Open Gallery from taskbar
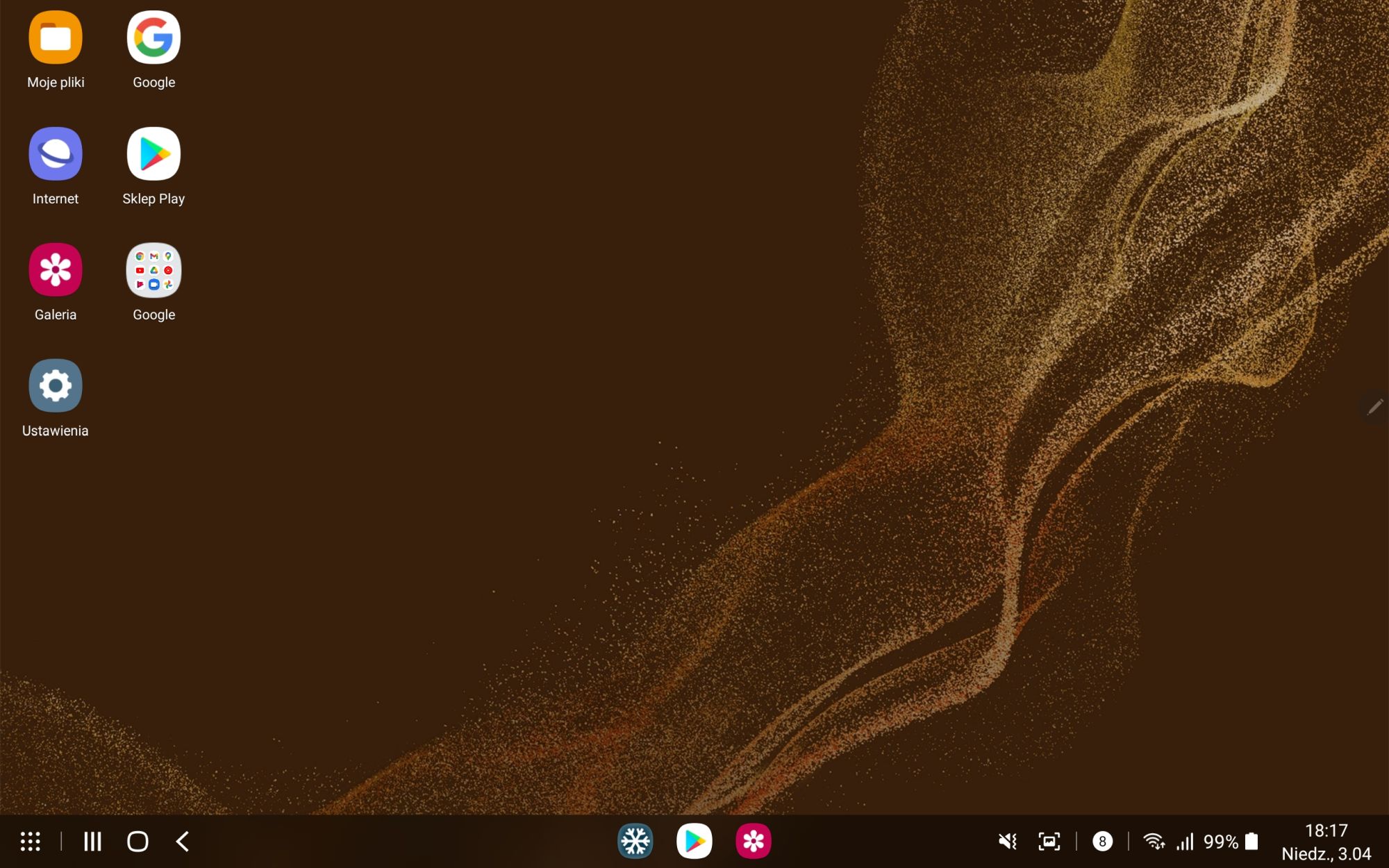 [x=753, y=842]
